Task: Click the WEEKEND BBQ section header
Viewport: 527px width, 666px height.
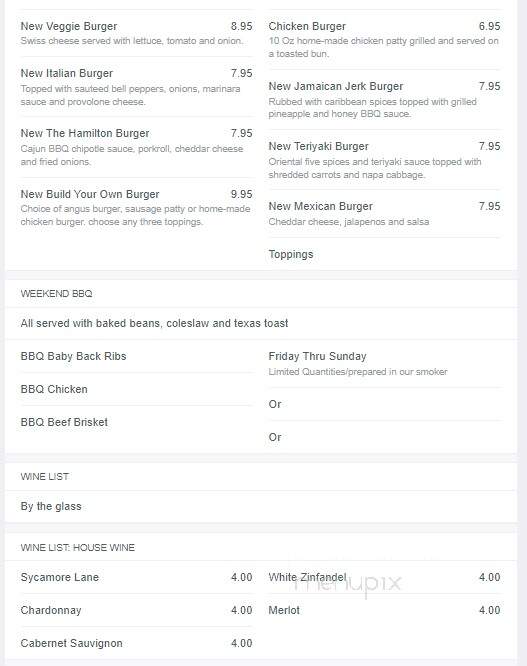Action: click(56, 293)
